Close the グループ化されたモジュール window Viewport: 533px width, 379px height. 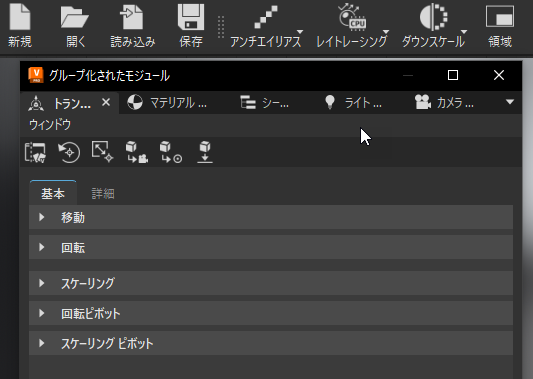pos(499,75)
